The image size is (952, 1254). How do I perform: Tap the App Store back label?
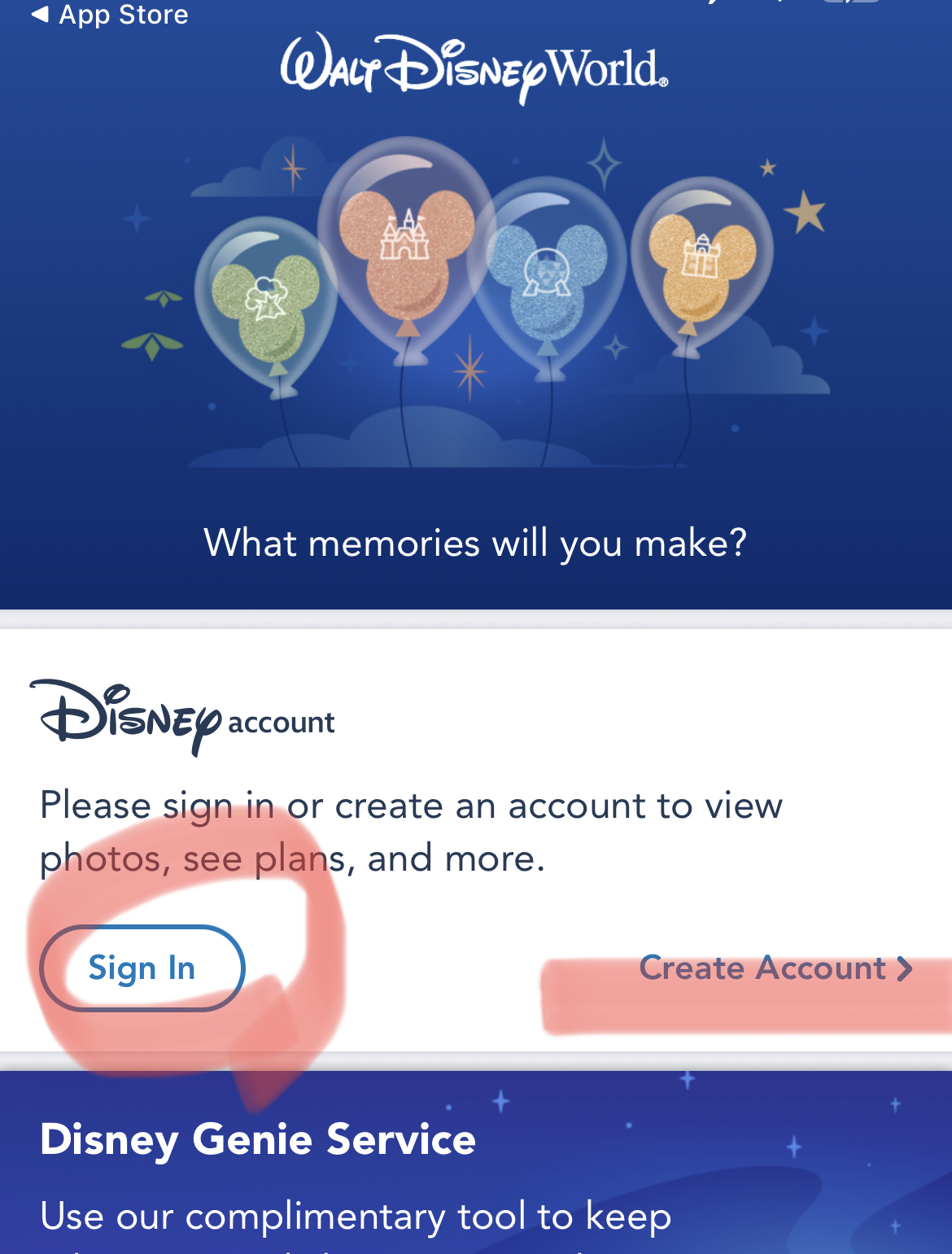(124, 14)
